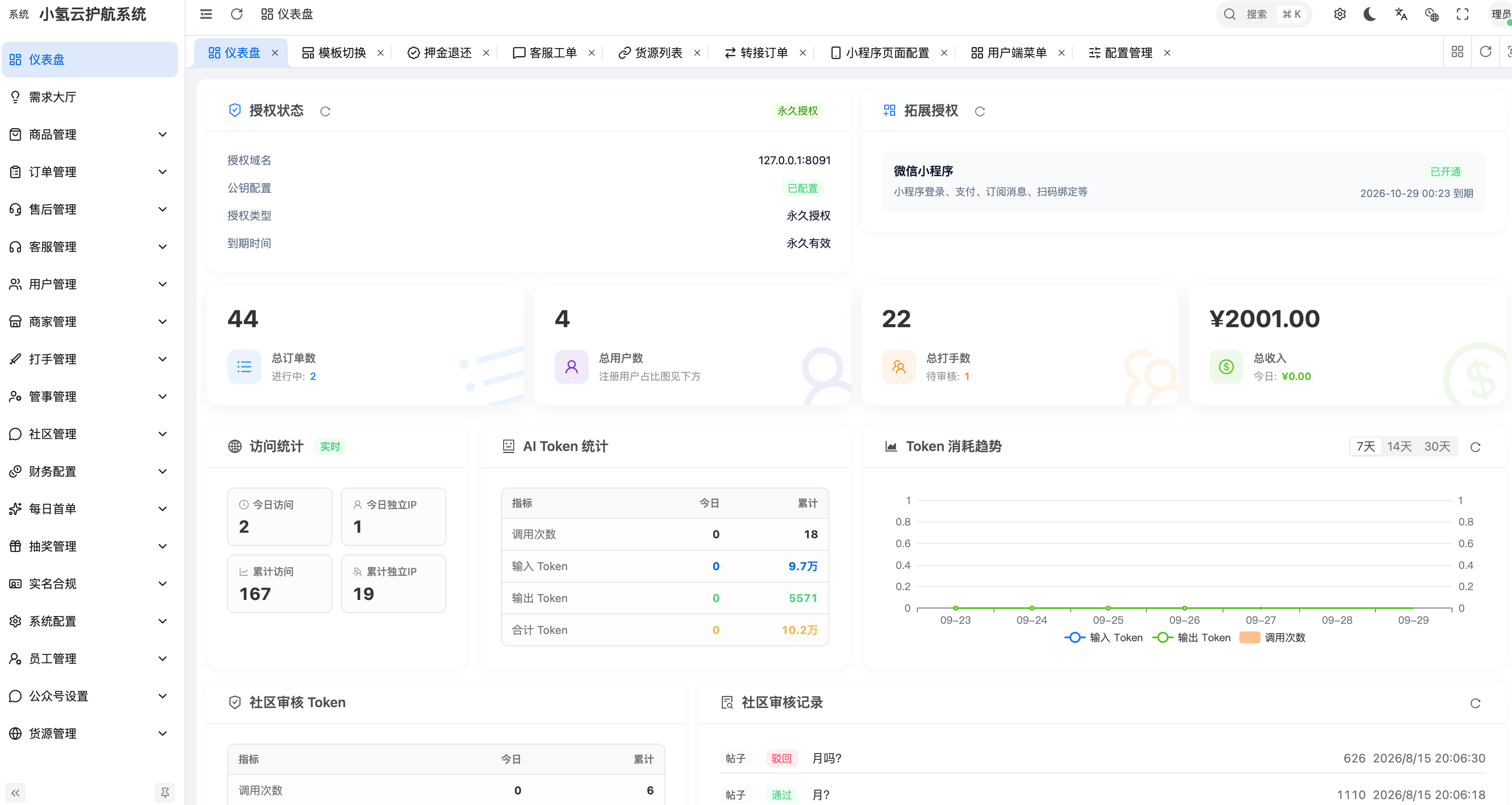Toggle 输出 Token legend series
1512x805 pixels.
pos(1191,637)
